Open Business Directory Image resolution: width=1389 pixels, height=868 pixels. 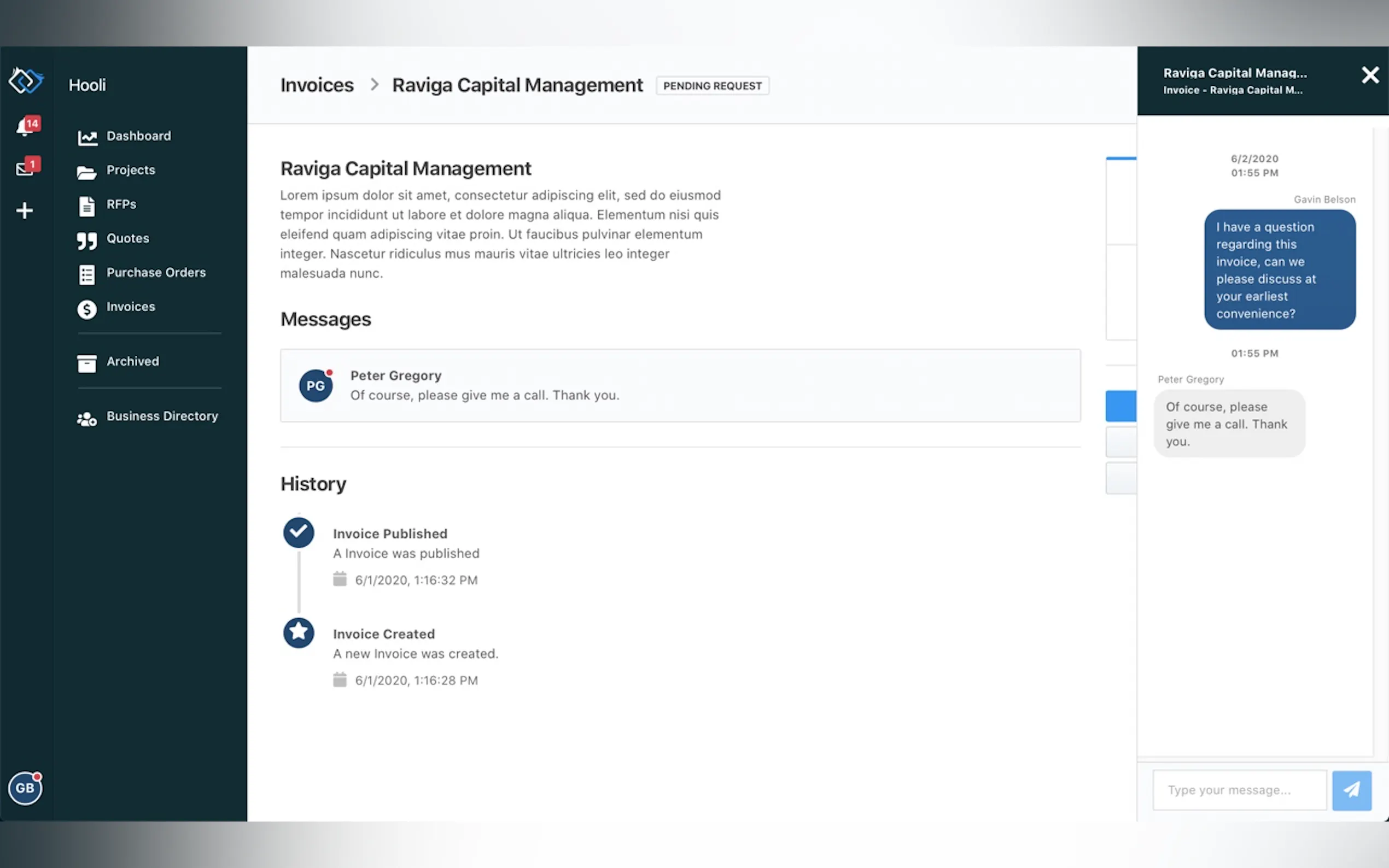click(x=162, y=416)
